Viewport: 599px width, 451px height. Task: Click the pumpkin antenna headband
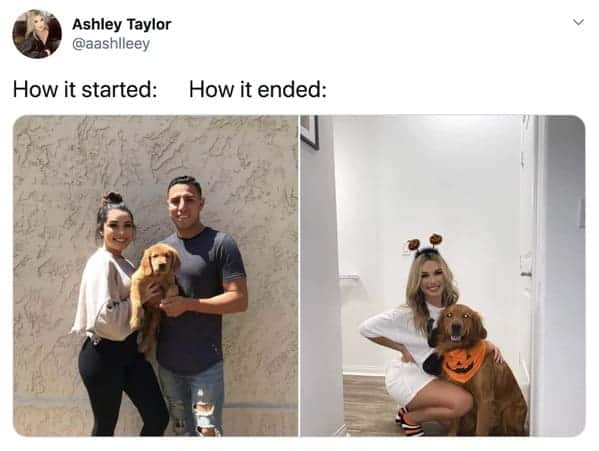point(426,244)
